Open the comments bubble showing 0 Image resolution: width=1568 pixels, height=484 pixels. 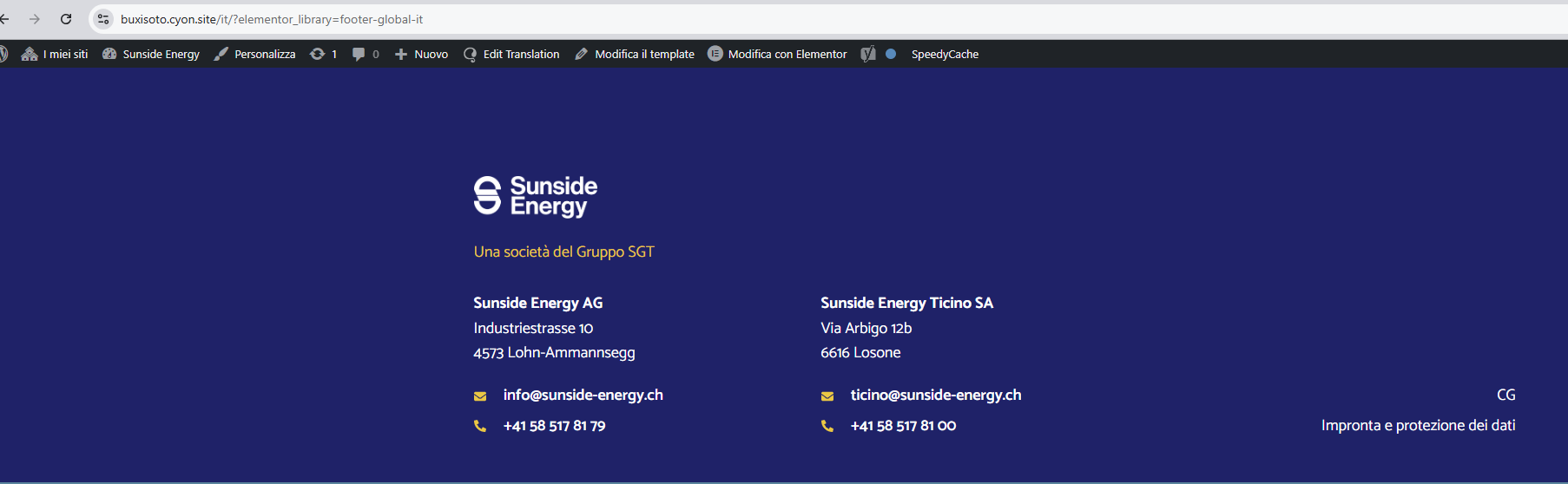366,54
